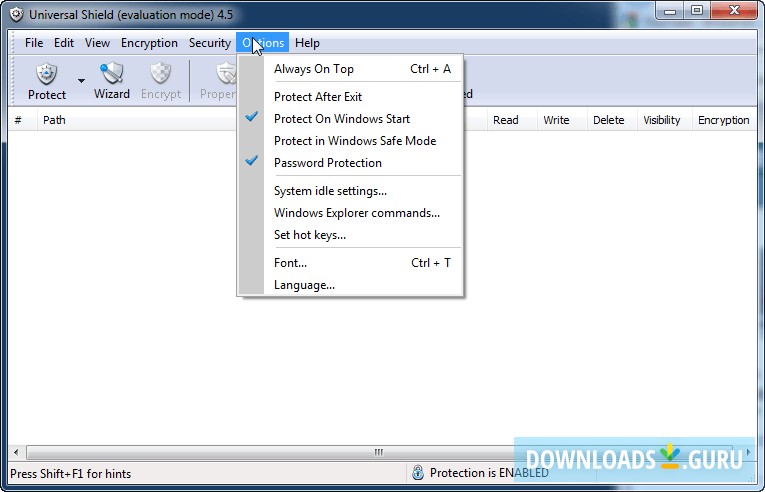Open the Edit menu
The image size is (765, 492).
coord(63,43)
